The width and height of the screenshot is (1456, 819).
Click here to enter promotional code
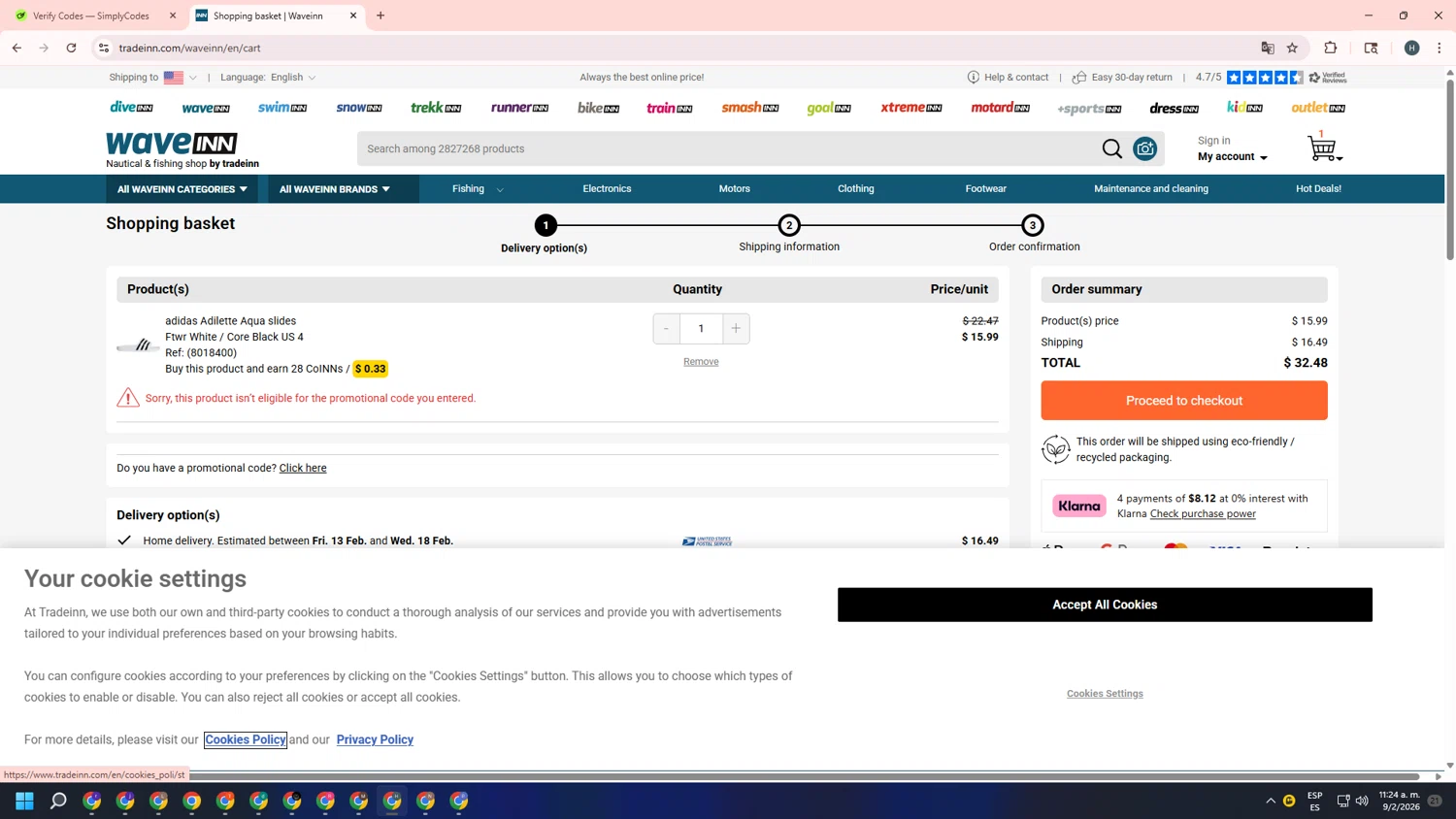pyautogui.click(x=303, y=468)
